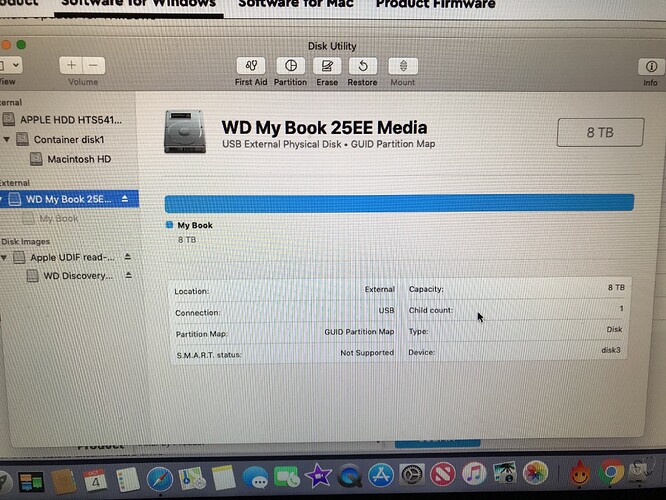Click the Device value 'disk3'
Viewport: 666px width, 500px height.
(x=611, y=350)
